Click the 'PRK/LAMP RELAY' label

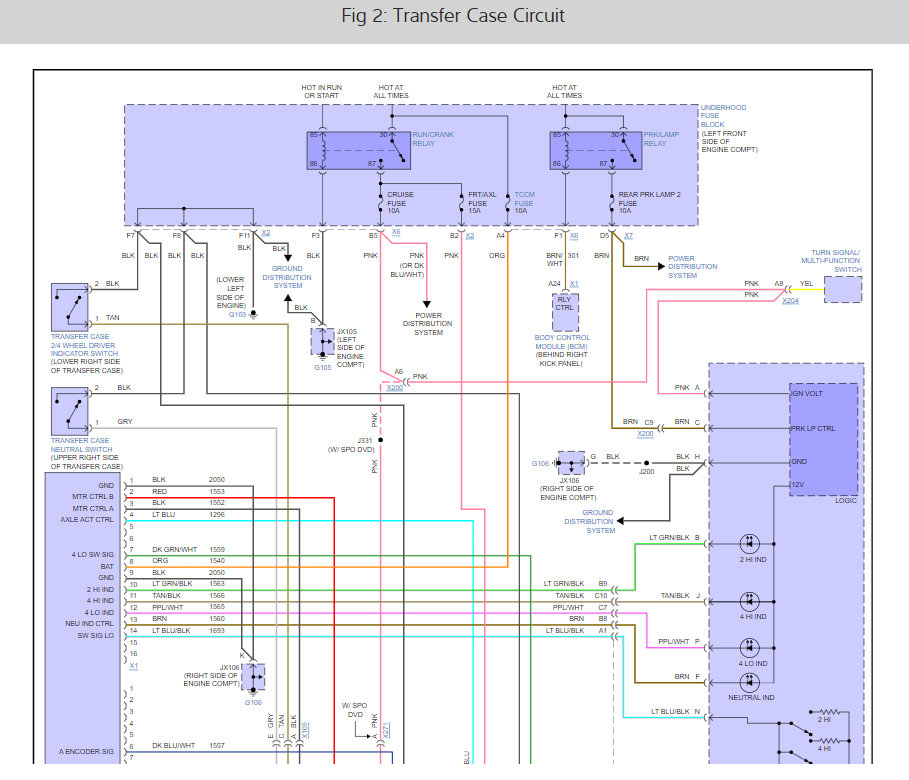[661, 139]
